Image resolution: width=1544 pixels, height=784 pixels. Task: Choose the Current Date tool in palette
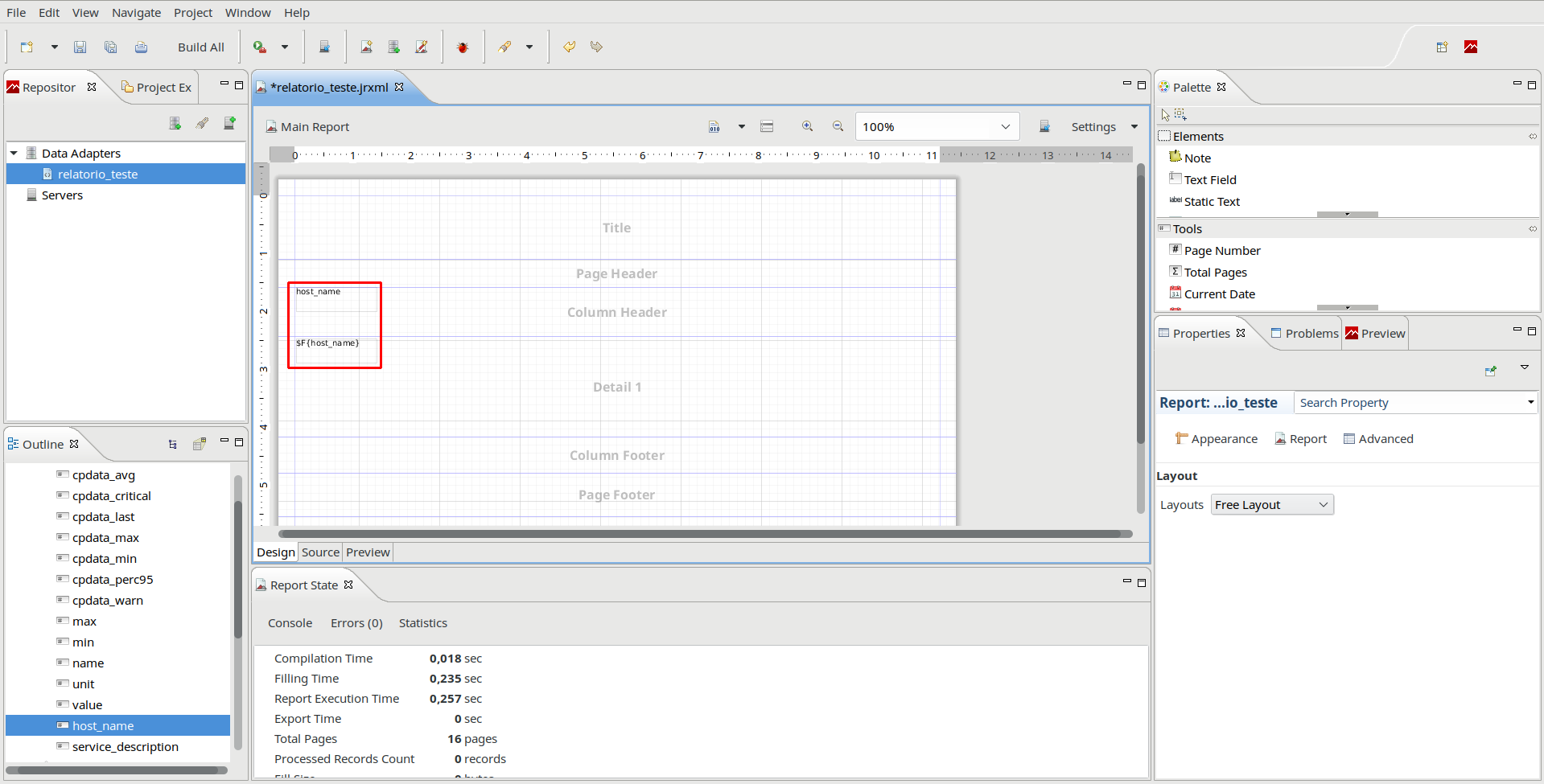(1219, 294)
